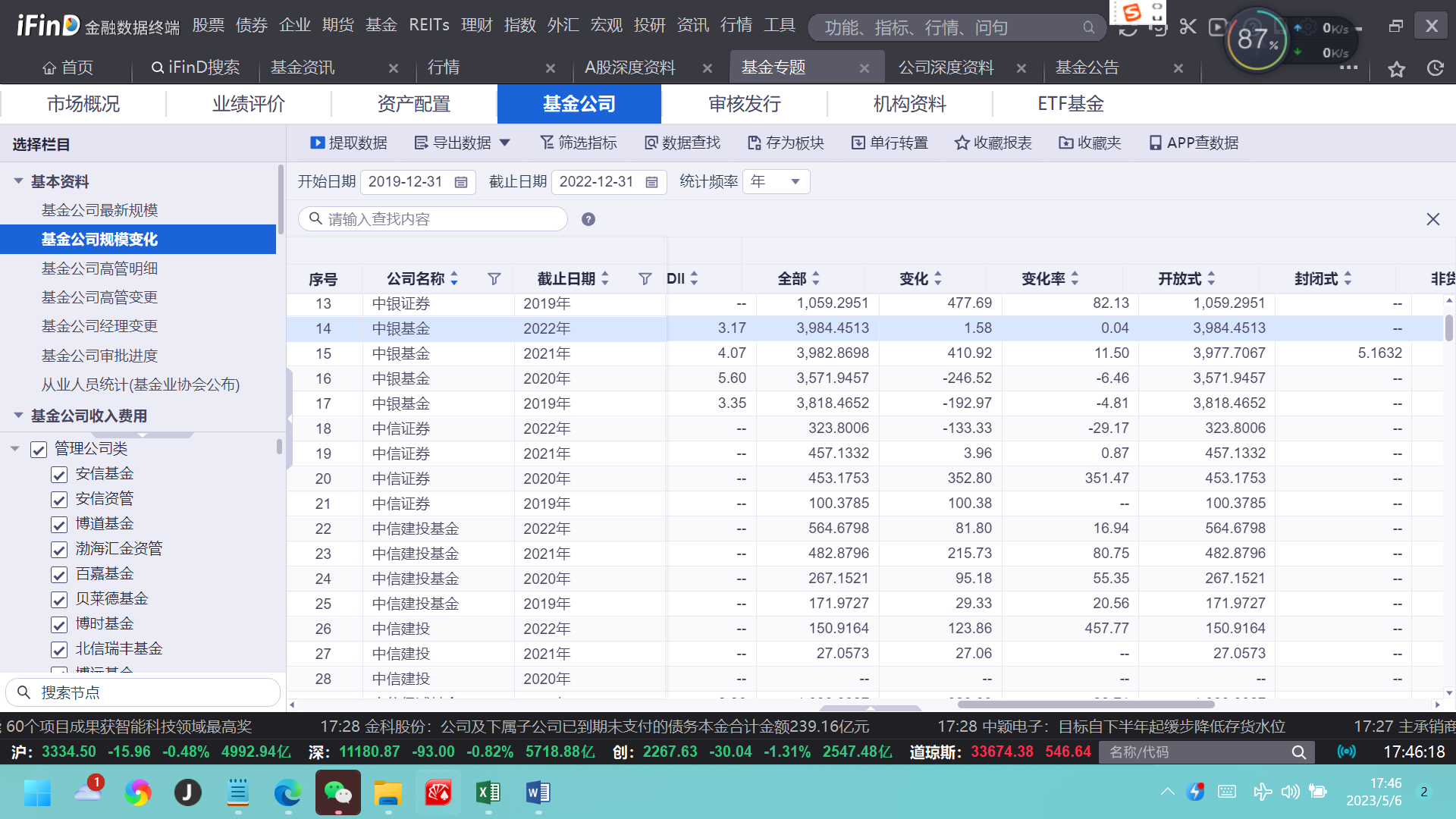This screenshot has width=1456, height=819.
Task: Click the 提取数据 extract data icon
Action: (x=317, y=143)
